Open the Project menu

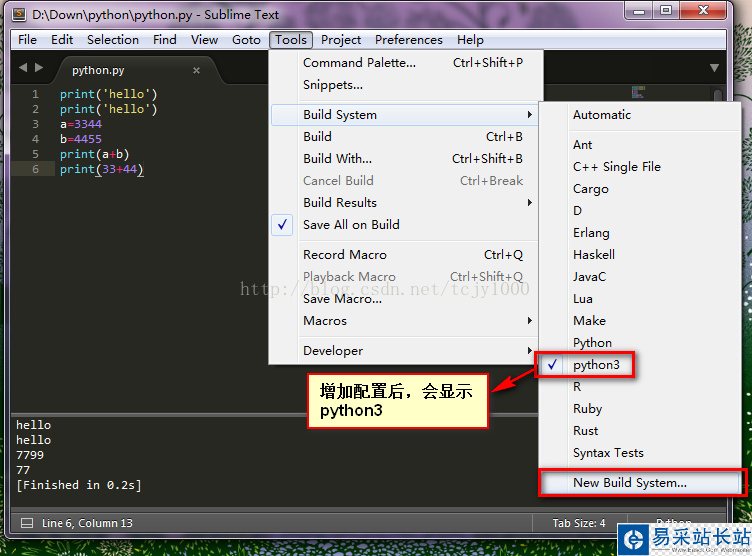341,40
